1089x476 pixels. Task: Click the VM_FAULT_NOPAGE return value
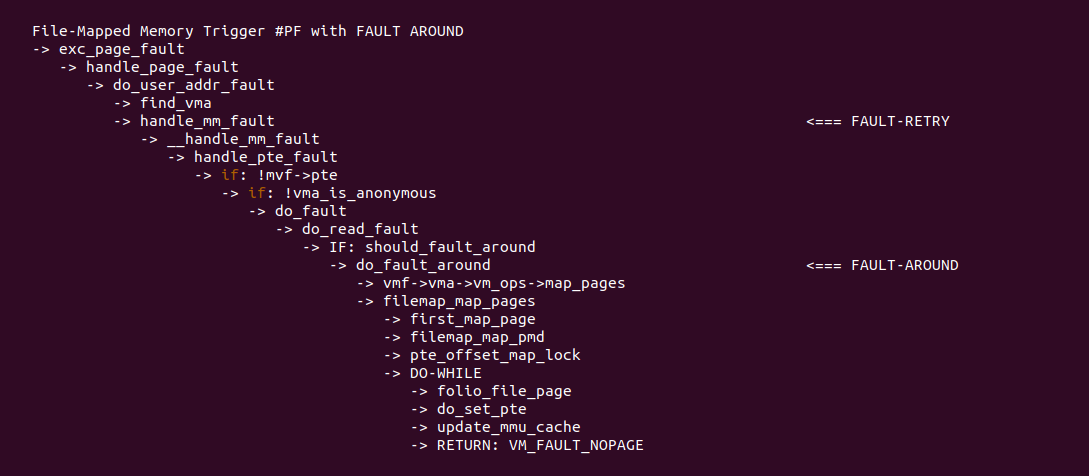[576, 445]
